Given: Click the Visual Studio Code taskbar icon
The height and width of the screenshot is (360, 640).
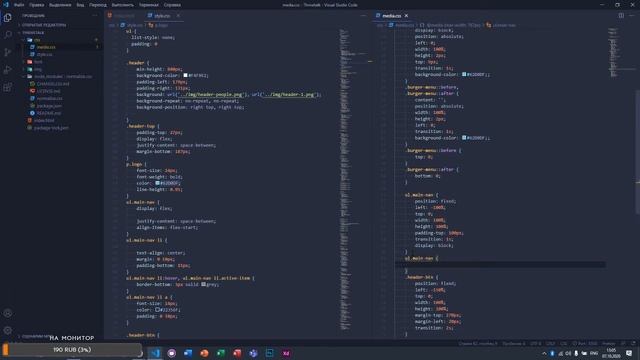Looking at the screenshot, I should 155,353.
